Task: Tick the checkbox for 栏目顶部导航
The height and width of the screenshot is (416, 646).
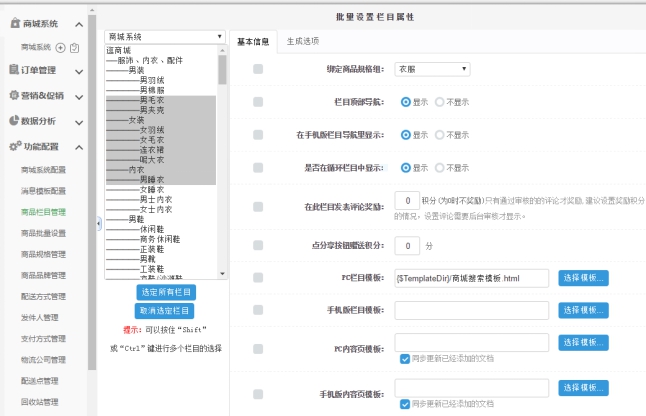Action: (258, 102)
